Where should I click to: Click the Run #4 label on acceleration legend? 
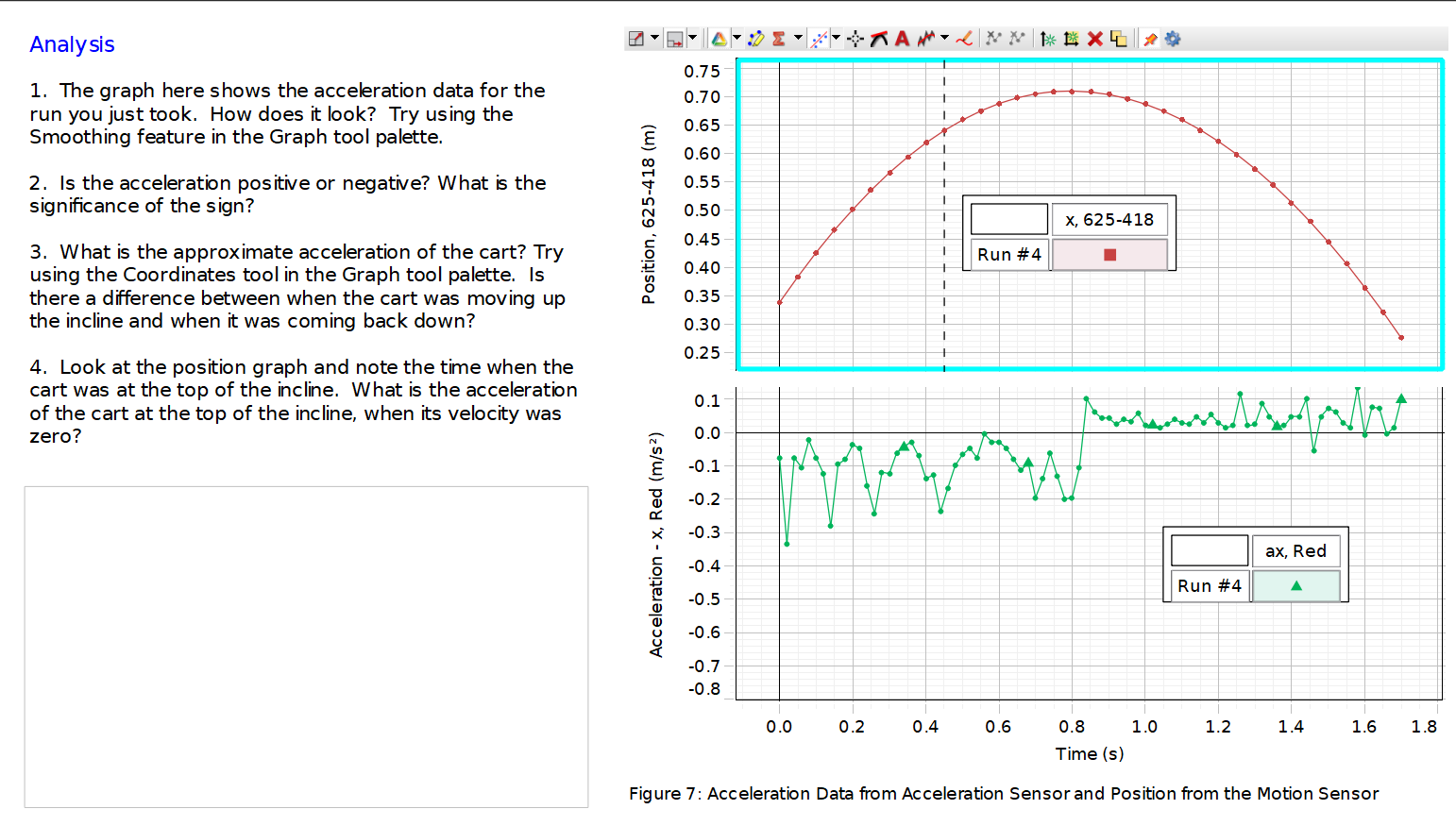point(1209,585)
